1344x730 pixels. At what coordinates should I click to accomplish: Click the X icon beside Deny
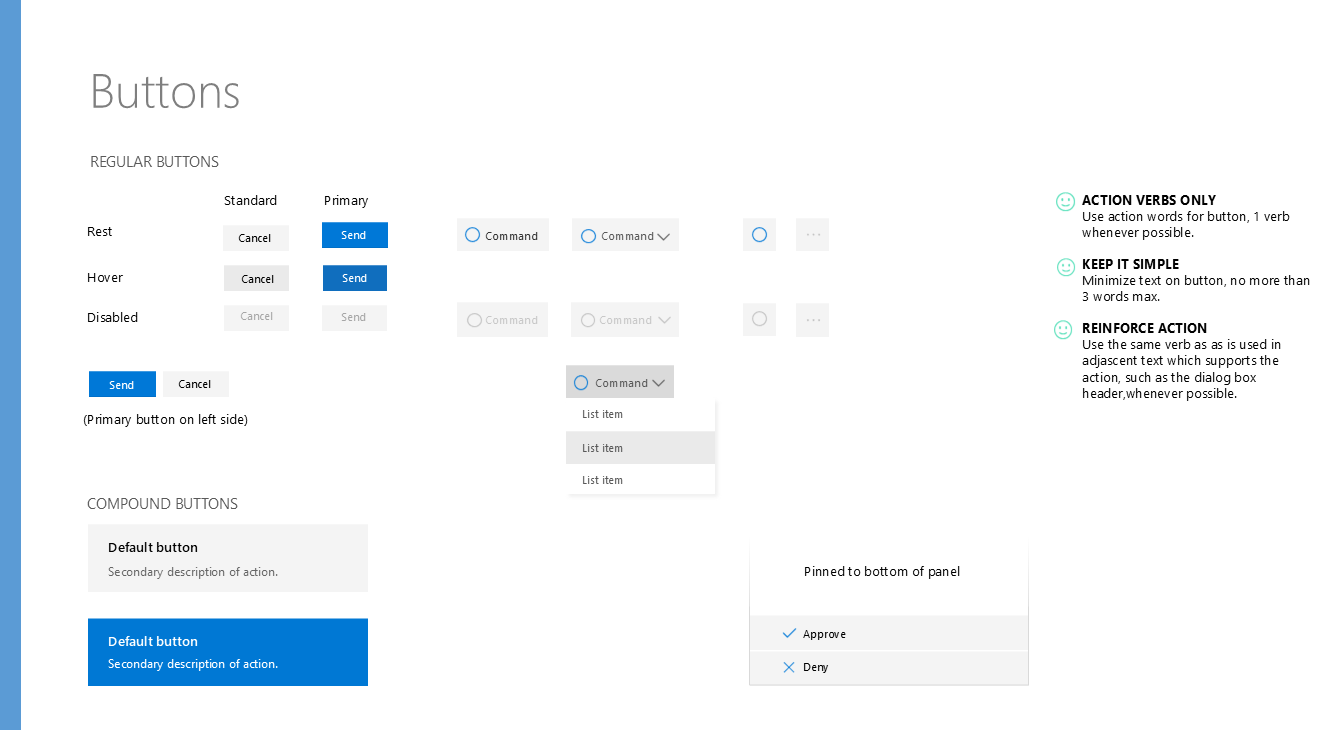coord(789,667)
